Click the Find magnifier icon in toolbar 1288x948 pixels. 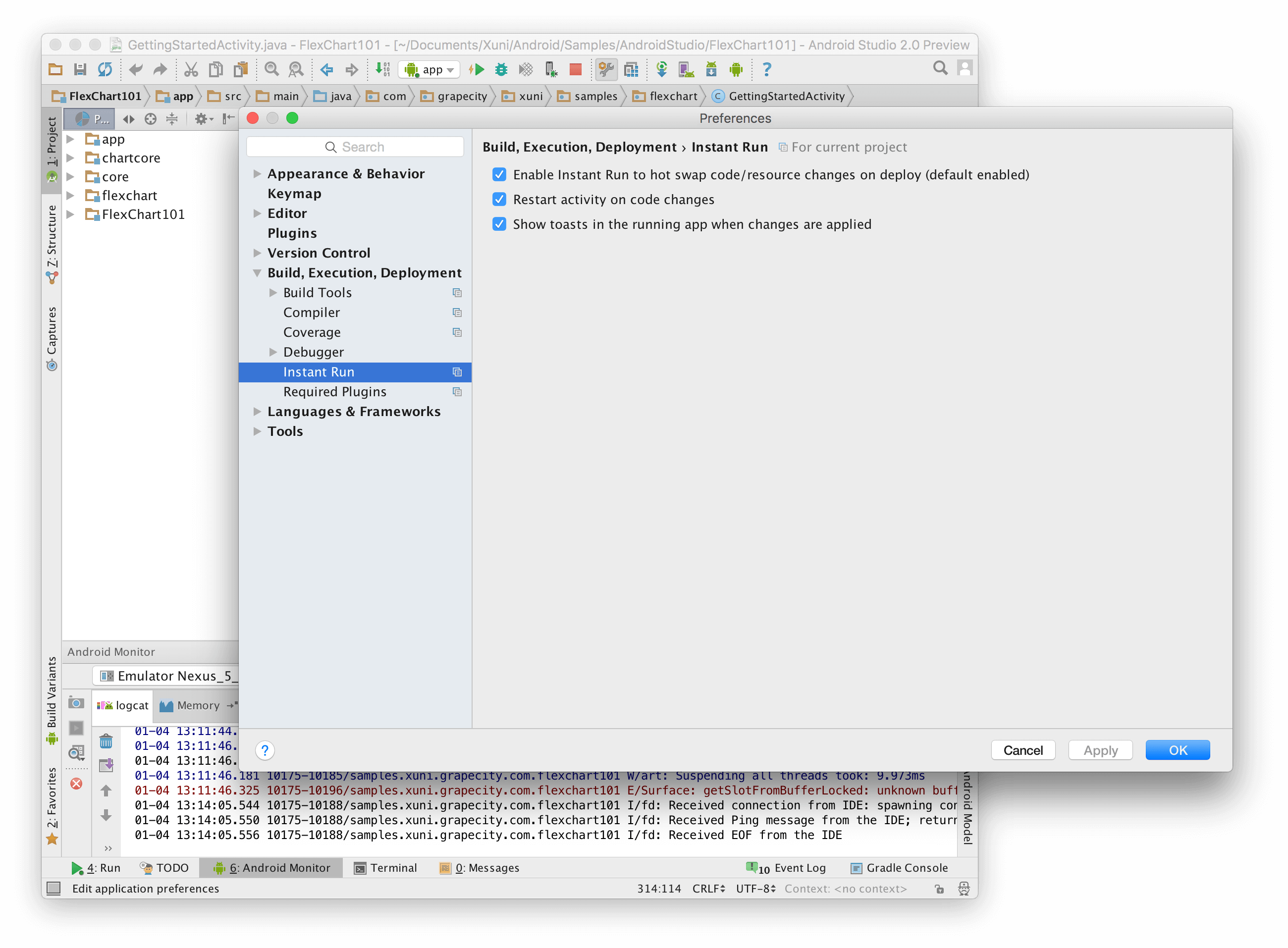coord(271,69)
